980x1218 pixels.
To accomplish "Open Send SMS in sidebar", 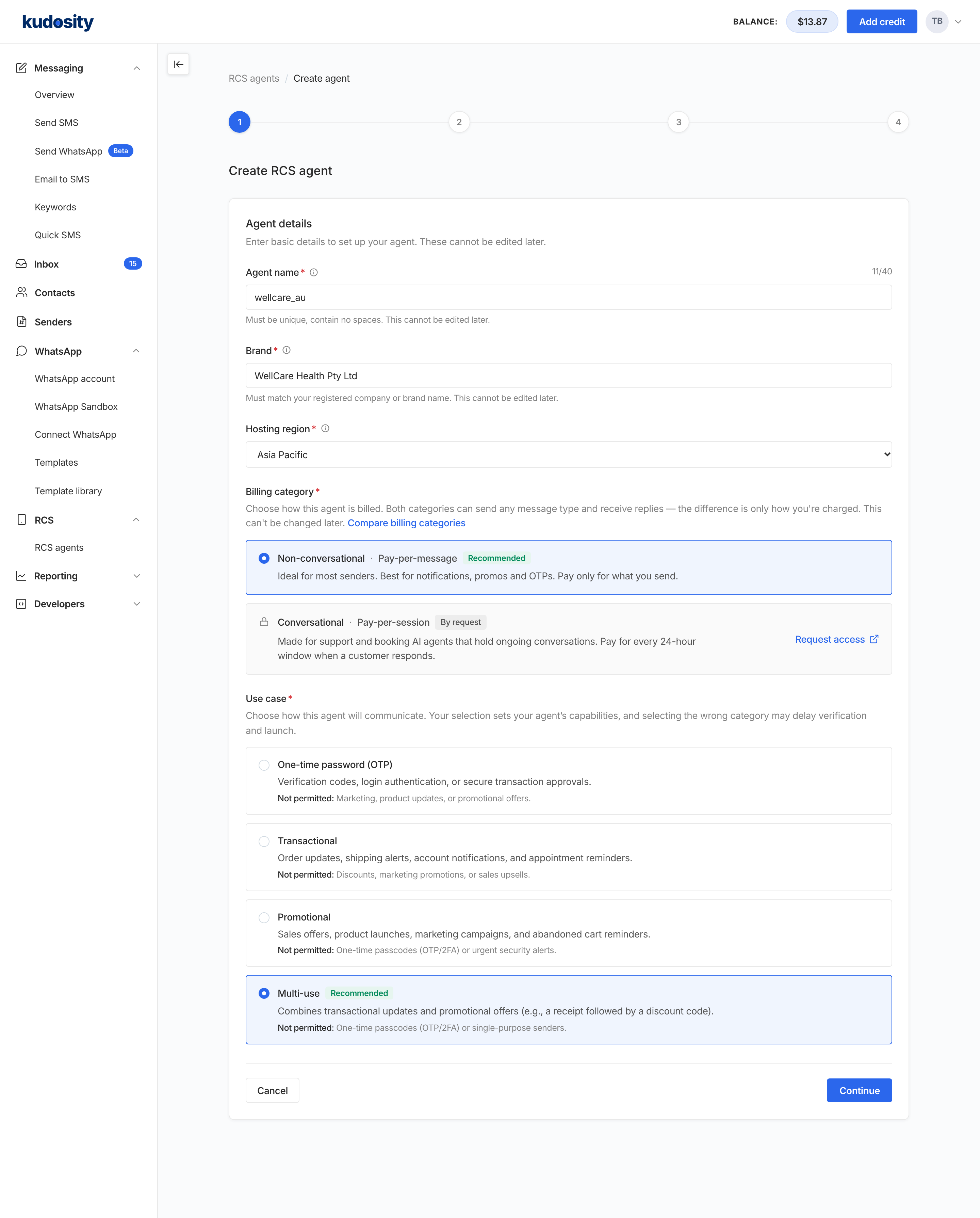I will [56, 123].
